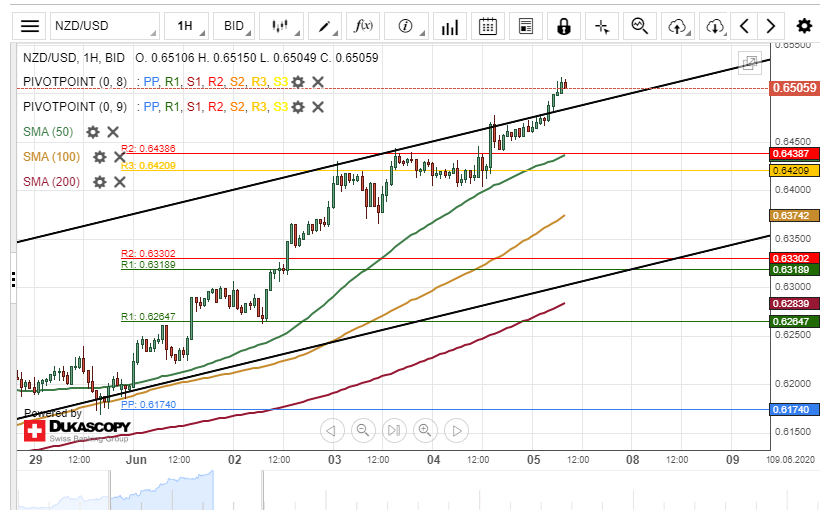Image resolution: width=830 pixels, height=518 pixels.
Task: Click the 0.63302 red price tag
Action: (795, 258)
